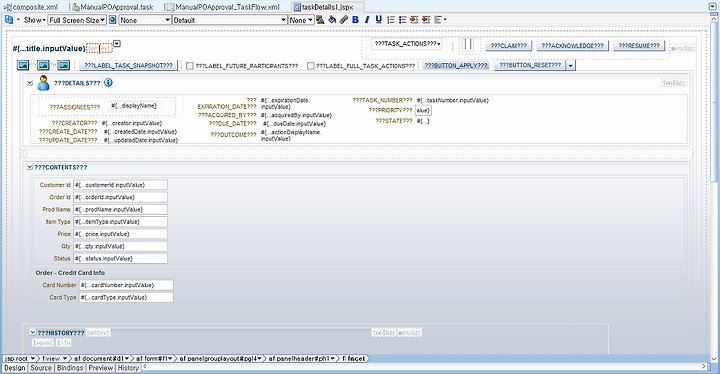
Task: Open the ???TASK_ACTIONS??? dropdown
Action: pyautogui.click(x=407, y=44)
